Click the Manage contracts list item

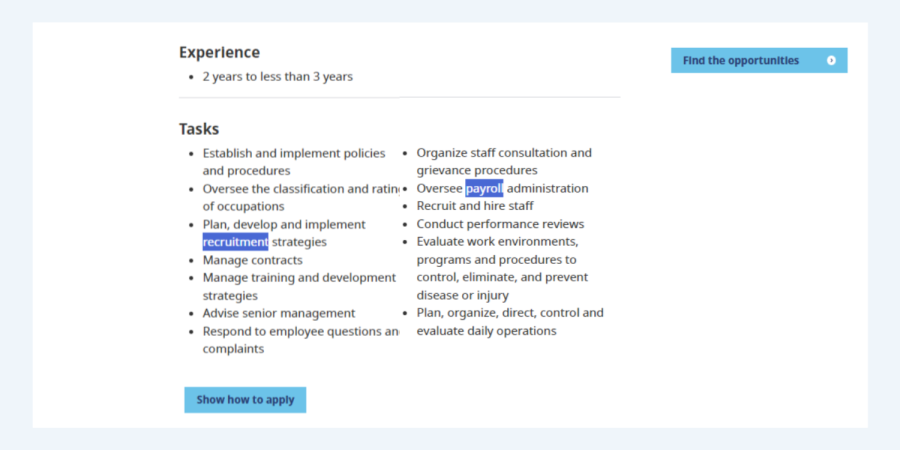pyautogui.click(x=252, y=260)
